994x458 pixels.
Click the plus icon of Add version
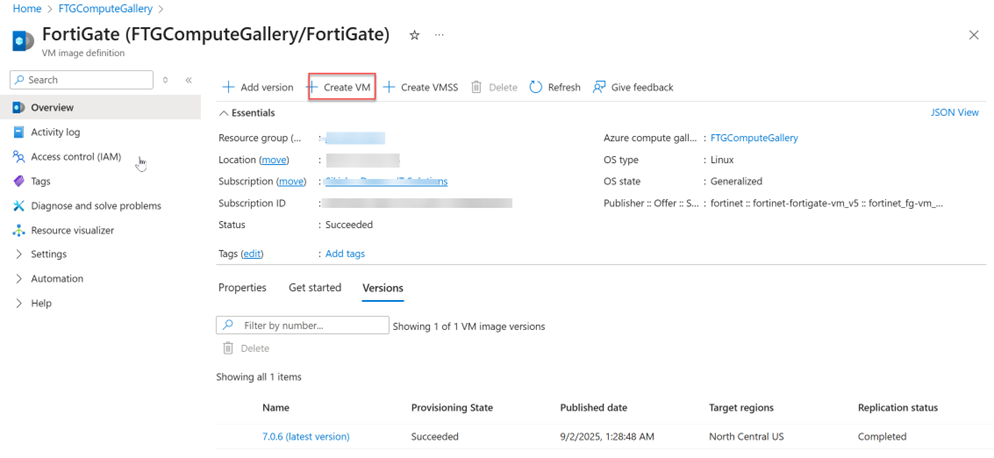point(228,87)
